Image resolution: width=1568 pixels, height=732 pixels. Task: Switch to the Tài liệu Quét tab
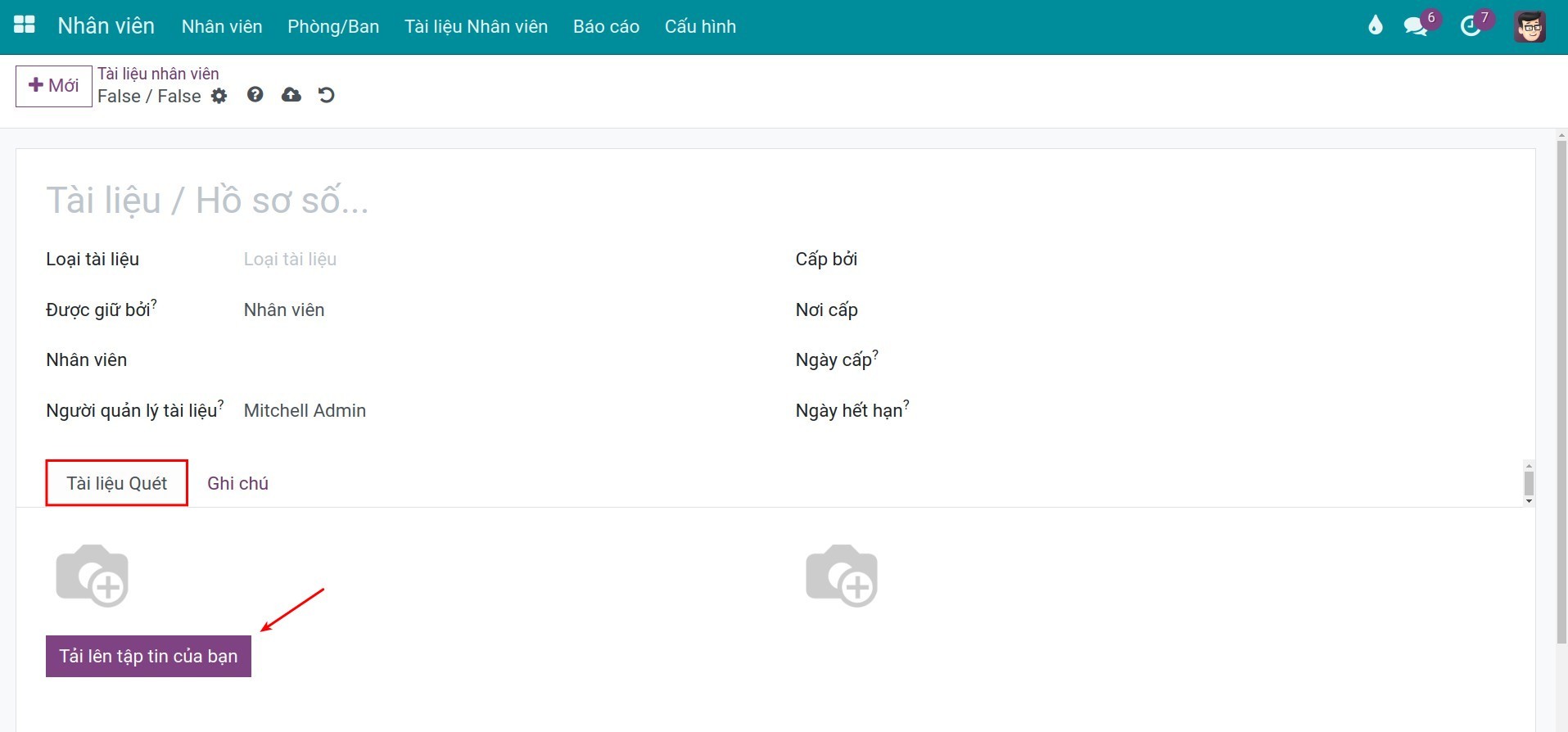(117, 483)
